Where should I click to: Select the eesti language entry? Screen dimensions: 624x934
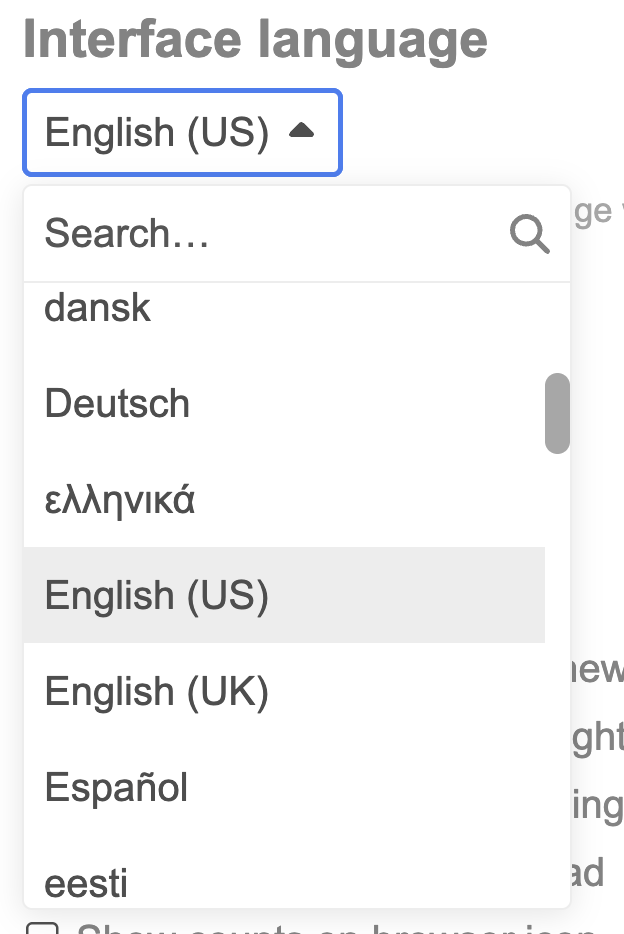[86, 882]
